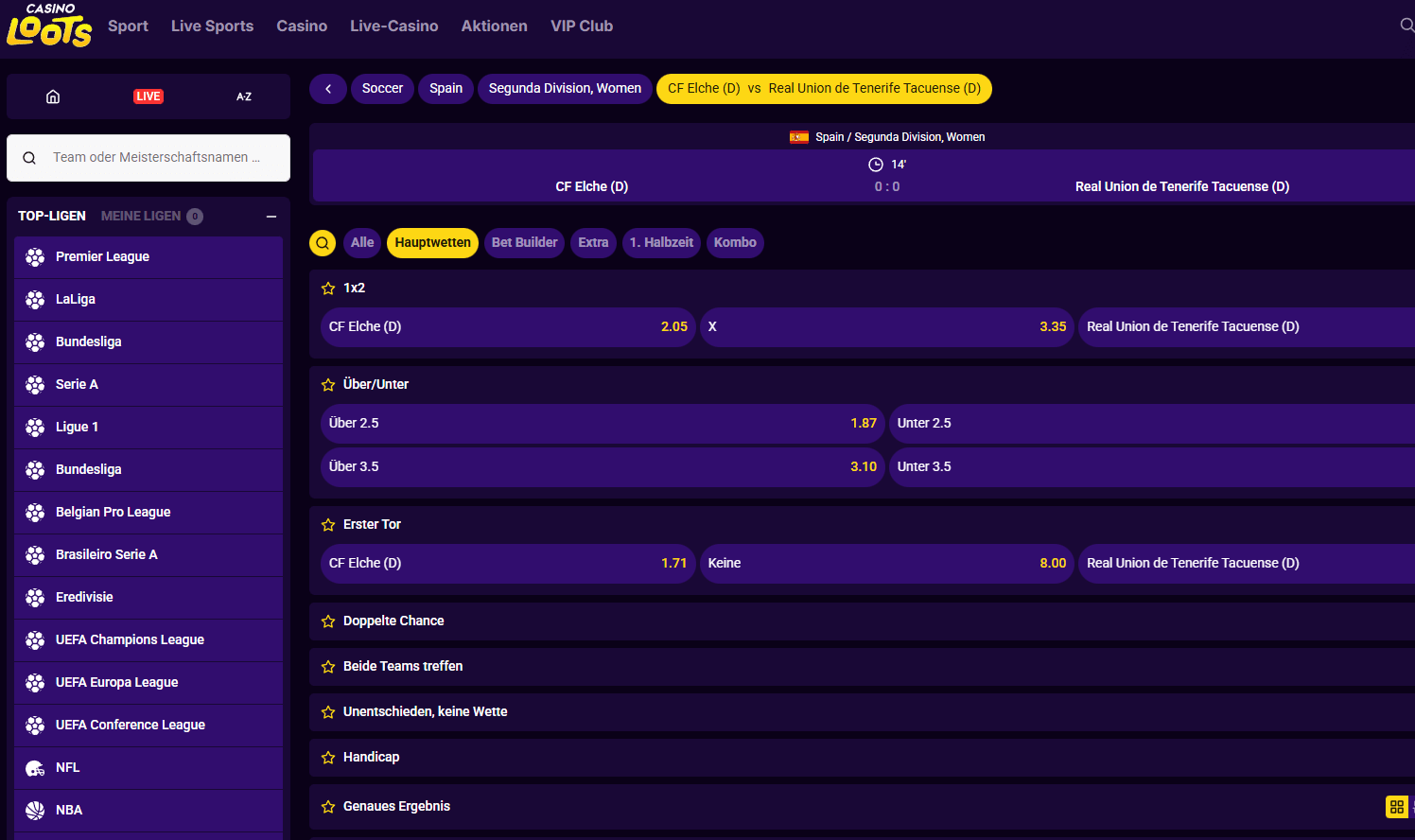
Task: Click the home icon in the sidebar
Action: 53,96
